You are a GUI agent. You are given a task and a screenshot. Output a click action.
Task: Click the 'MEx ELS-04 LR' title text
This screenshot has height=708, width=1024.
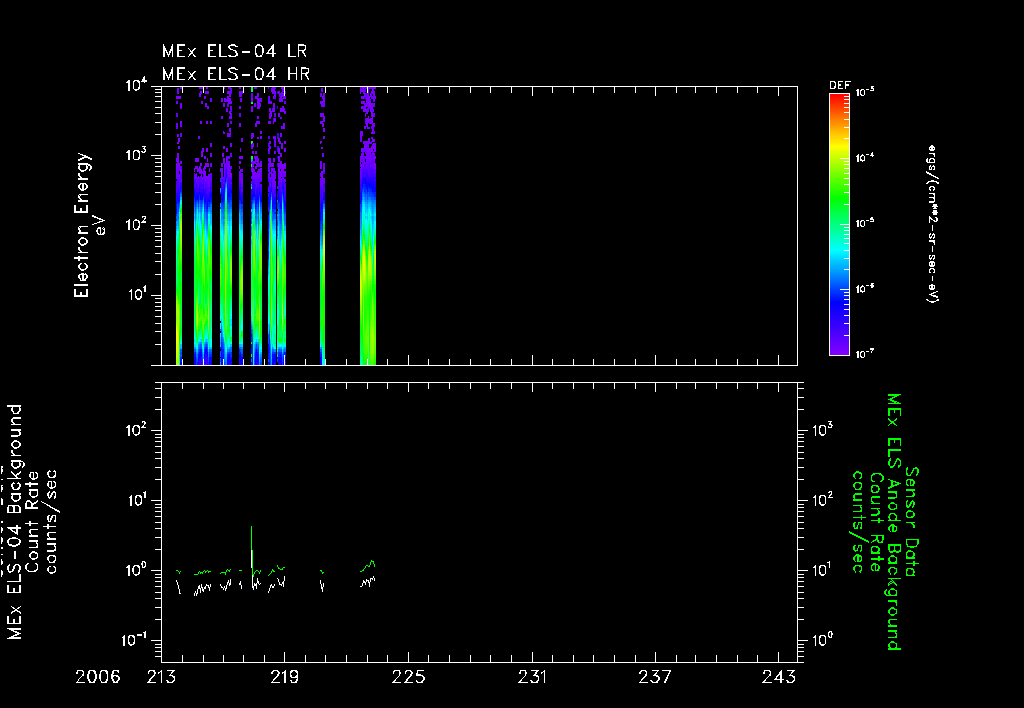click(234, 51)
